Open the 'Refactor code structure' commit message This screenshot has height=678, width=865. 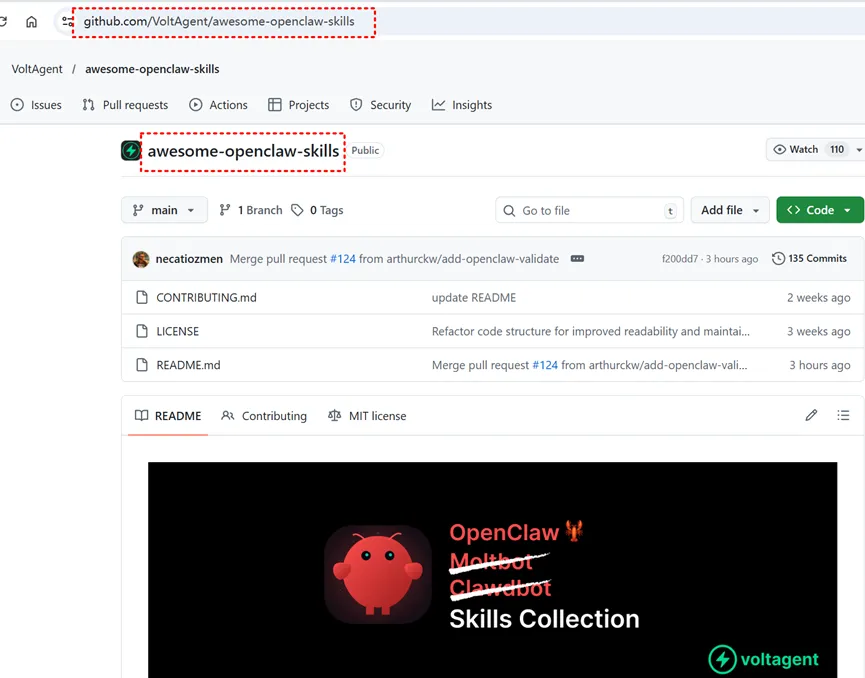coord(591,331)
